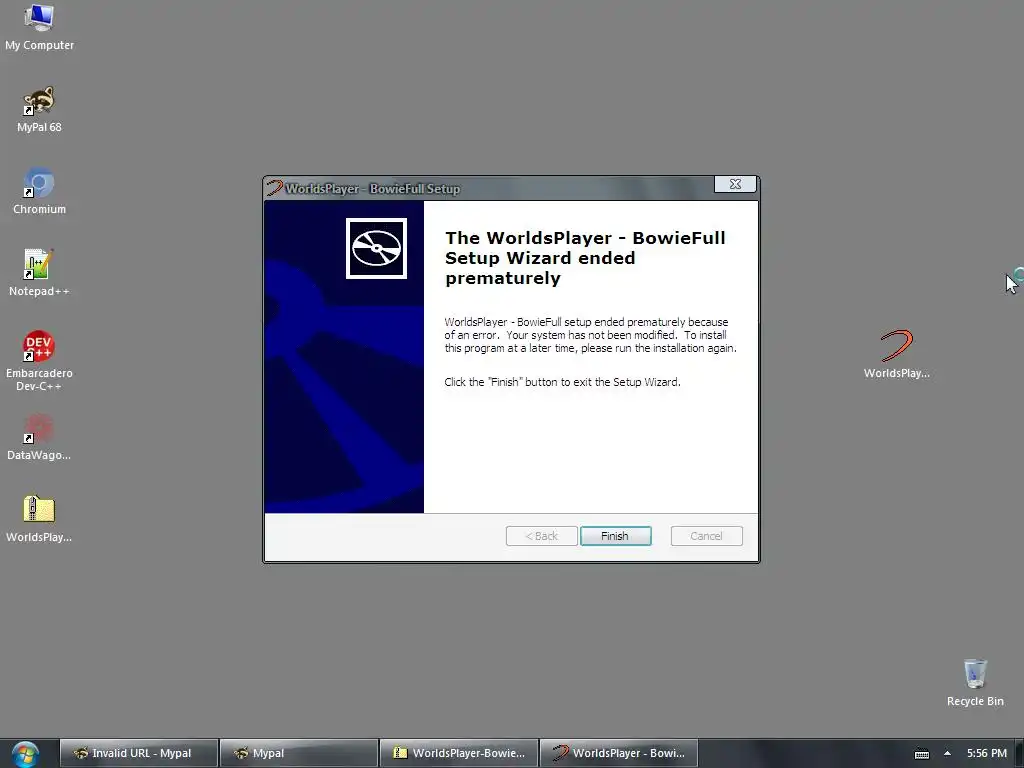Select the Chromium desktop shortcut
This screenshot has width=1024, height=768.
pos(39,191)
